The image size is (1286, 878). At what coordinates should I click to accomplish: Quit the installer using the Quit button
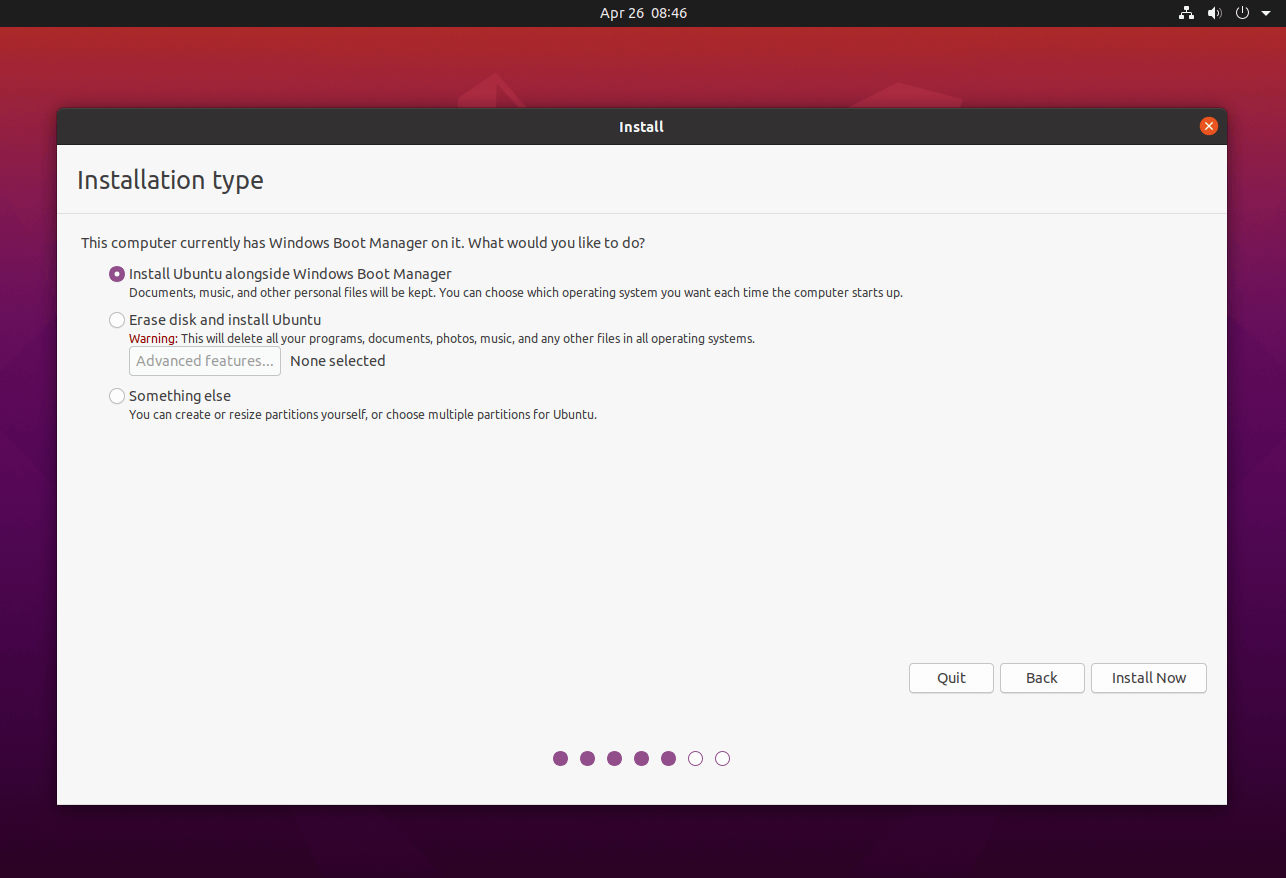951,678
